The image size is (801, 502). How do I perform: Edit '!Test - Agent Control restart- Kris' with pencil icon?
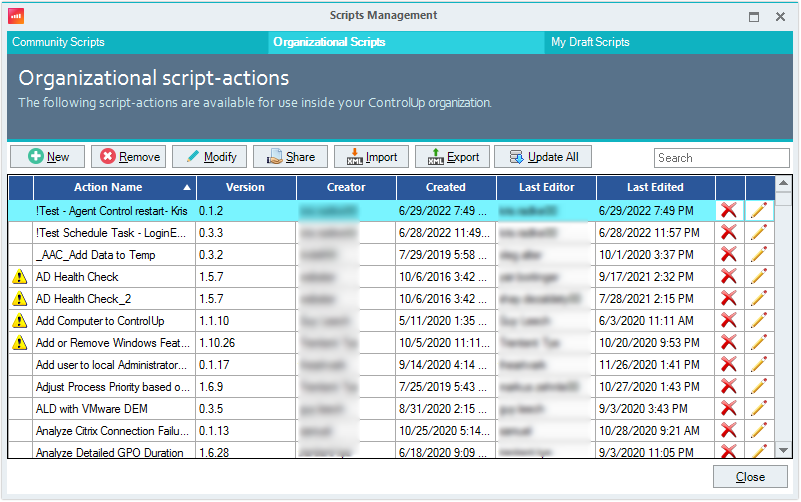tap(759, 210)
